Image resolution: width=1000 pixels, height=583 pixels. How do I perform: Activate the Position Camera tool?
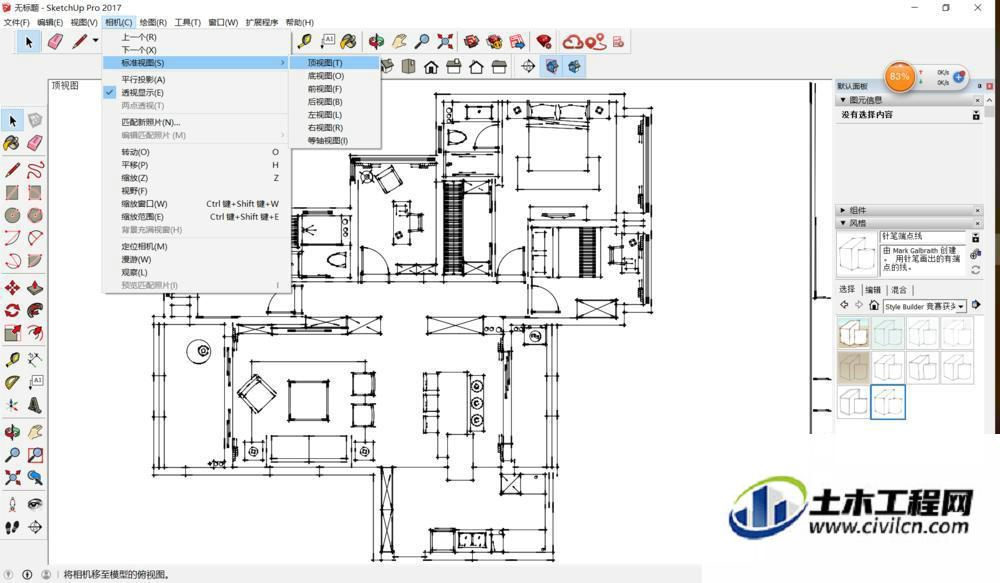click(x=11, y=505)
